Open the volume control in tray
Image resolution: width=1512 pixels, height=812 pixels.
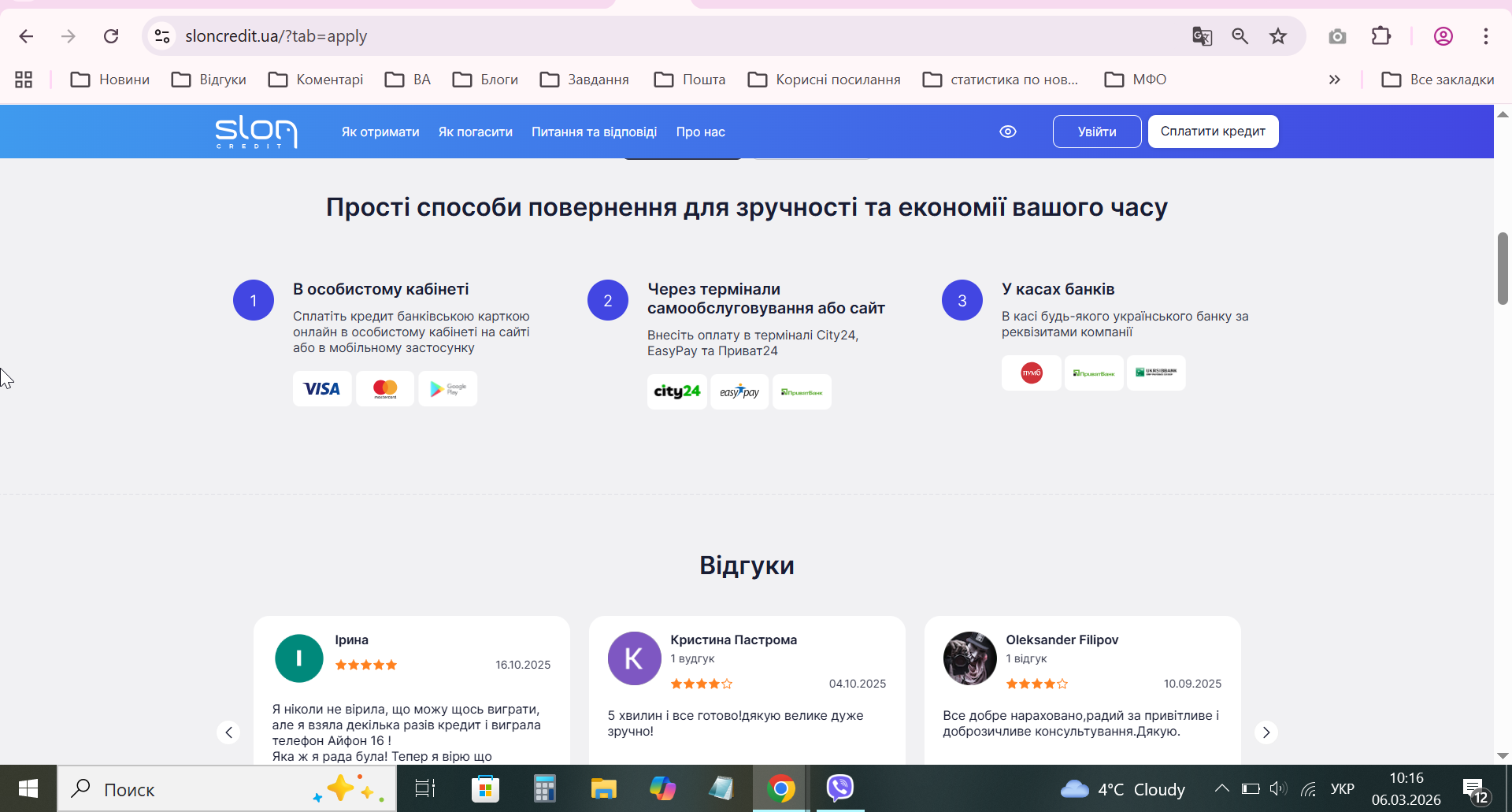(x=1278, y=788)
